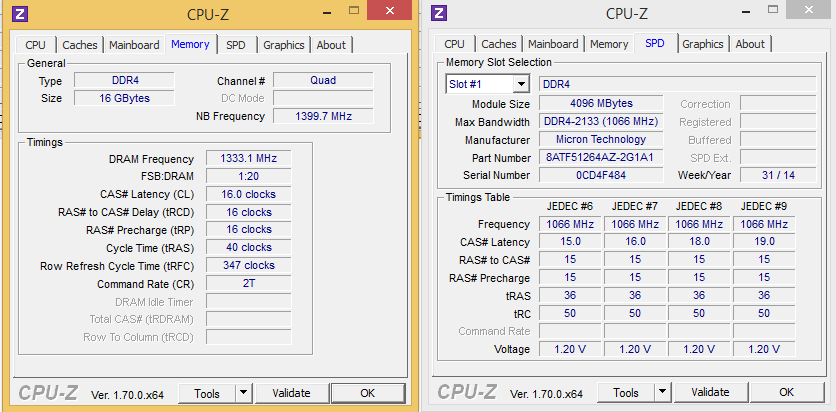This screenshot has height=412, width=836.
Task: Open CPU tab in left CPU-Z window
Action: [36, 45]
